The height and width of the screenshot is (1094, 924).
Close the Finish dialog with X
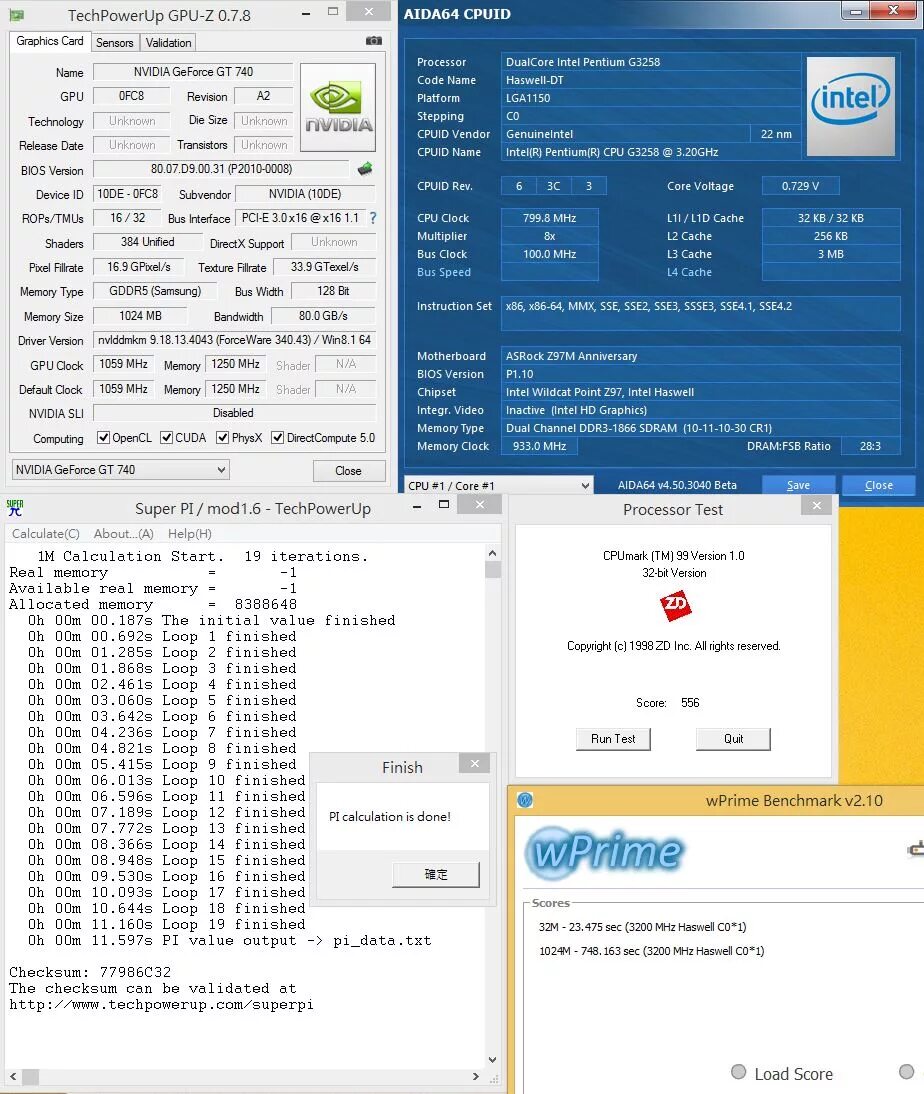click(475, 763)
